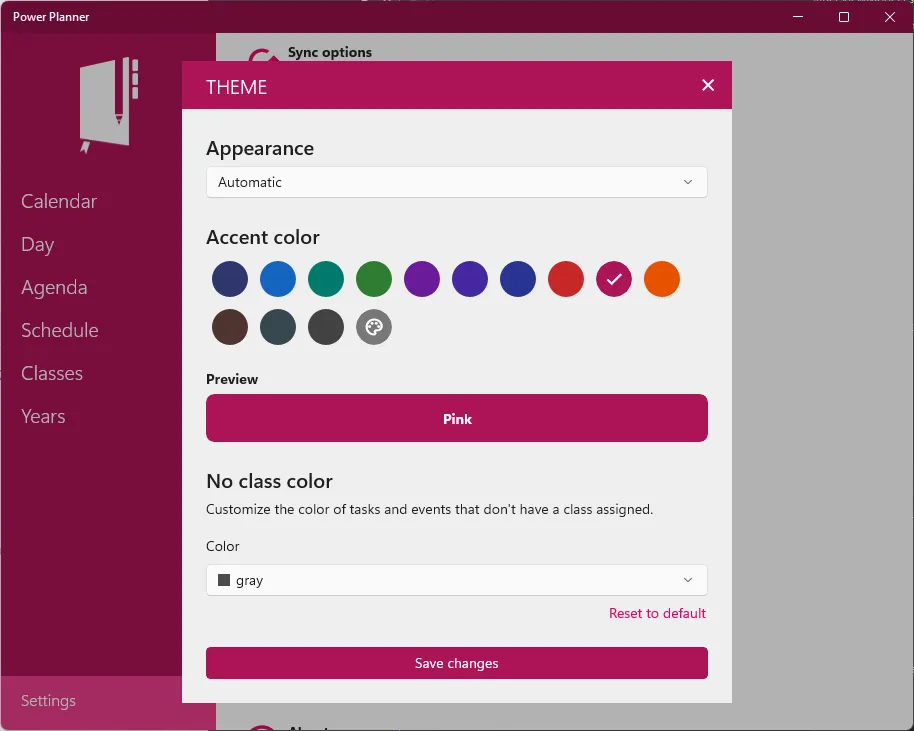This screenshot has width=914, height=731.
Task: Pick the deep violet accent color
Action: pos(470,279)
